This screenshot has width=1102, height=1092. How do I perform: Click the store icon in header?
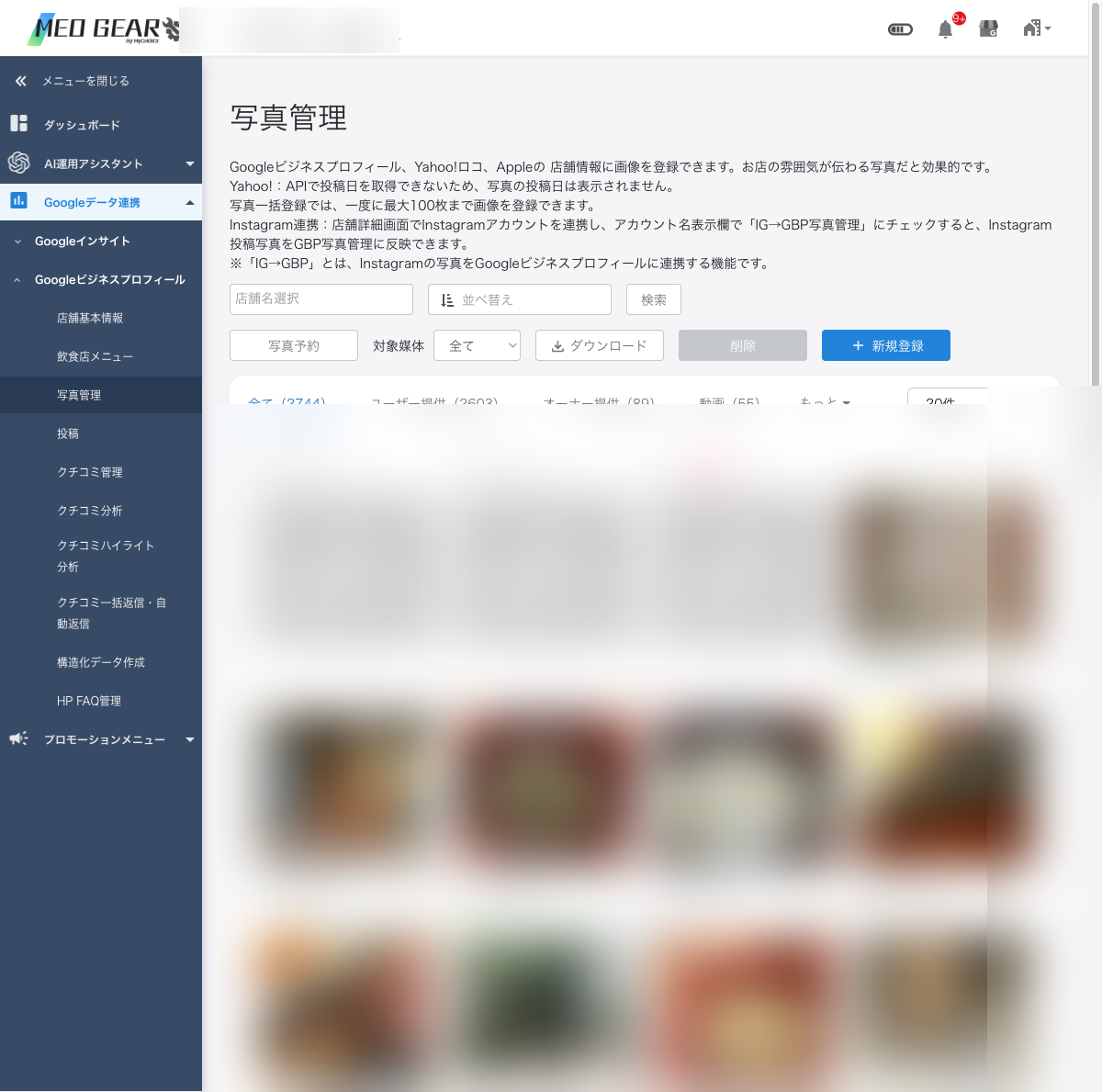[x=989, y=28]
